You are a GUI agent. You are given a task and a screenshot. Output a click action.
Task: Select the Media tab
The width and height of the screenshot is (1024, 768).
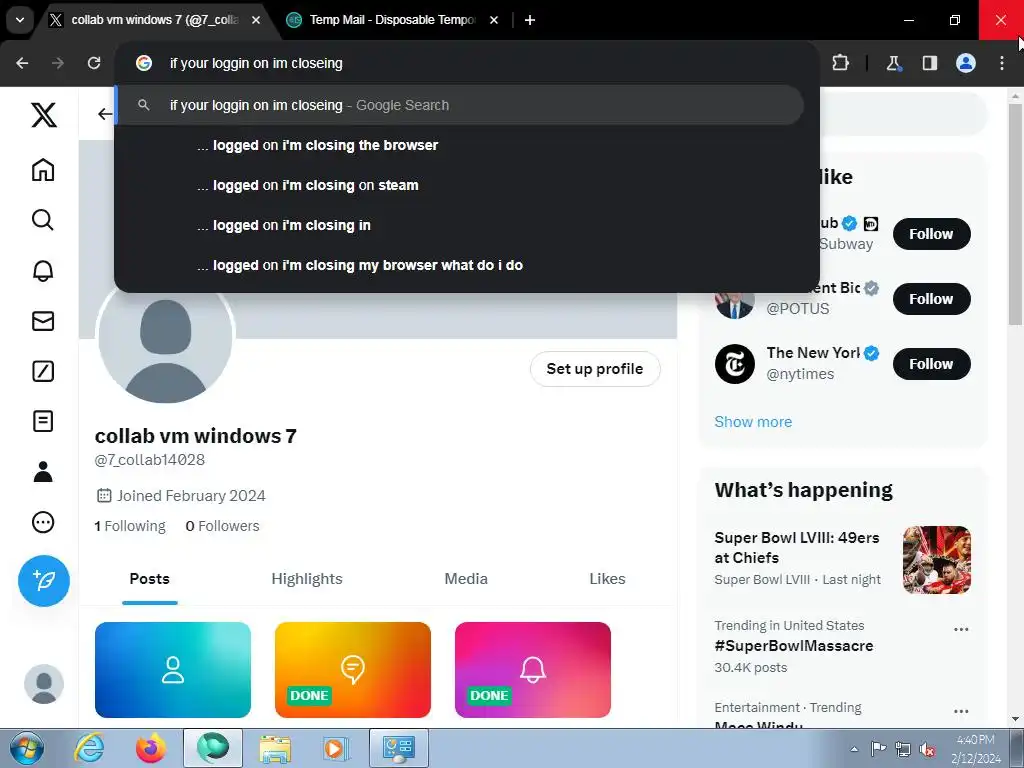click(x=466, y=579)
